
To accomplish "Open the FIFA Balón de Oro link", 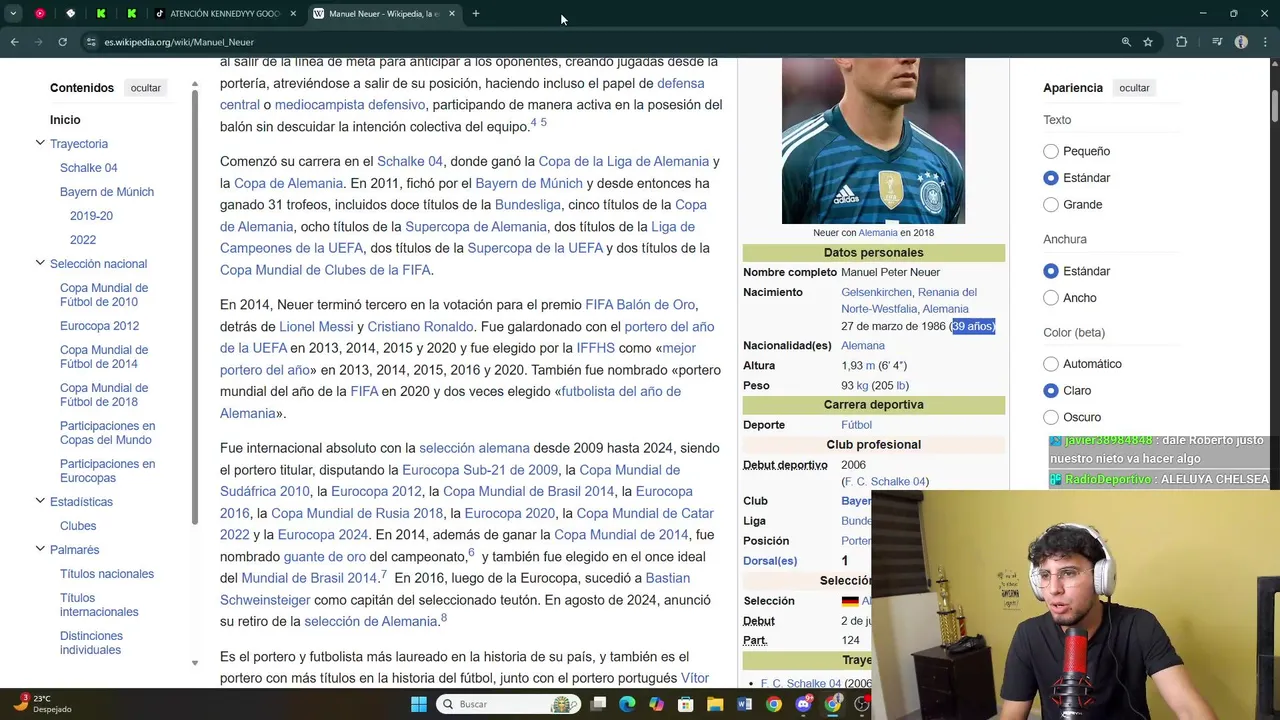I will pos(640,305).
